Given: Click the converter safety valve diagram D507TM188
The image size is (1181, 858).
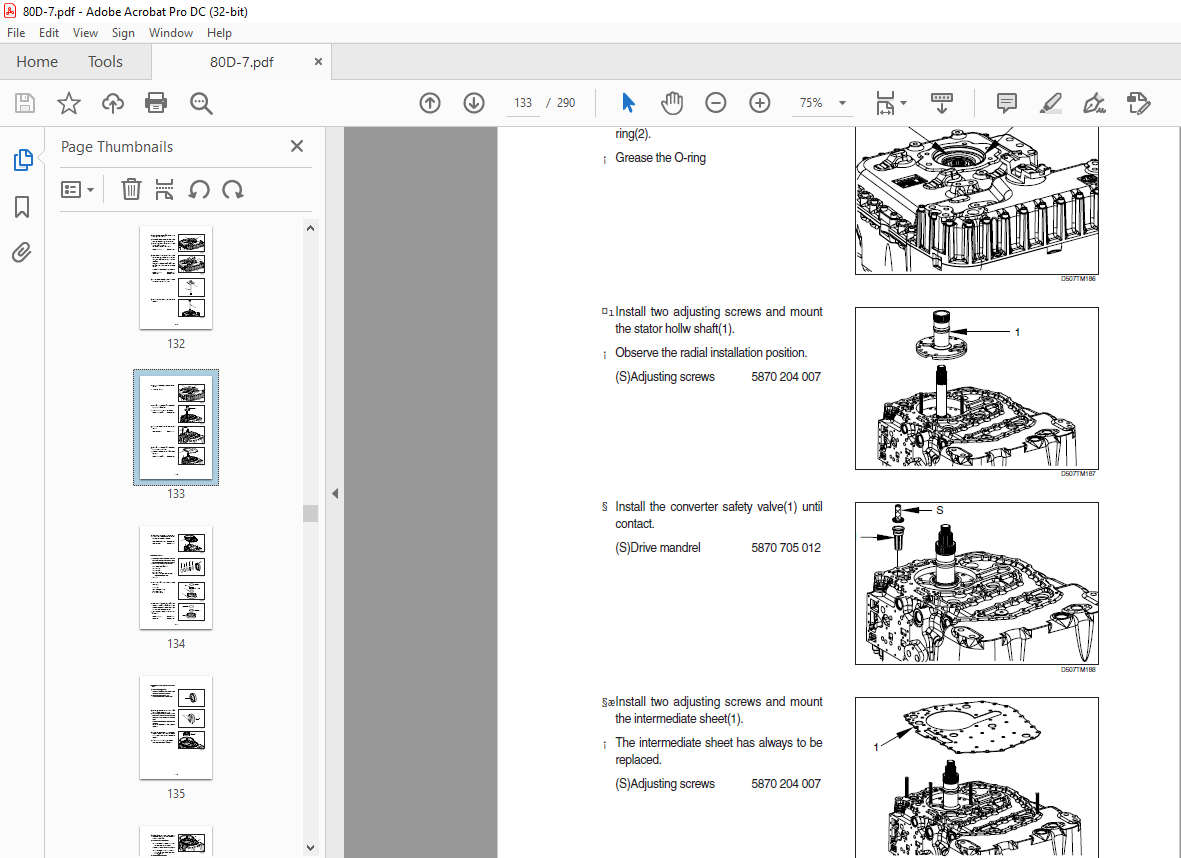Looking at the screenshot, I should click(977, 583).
